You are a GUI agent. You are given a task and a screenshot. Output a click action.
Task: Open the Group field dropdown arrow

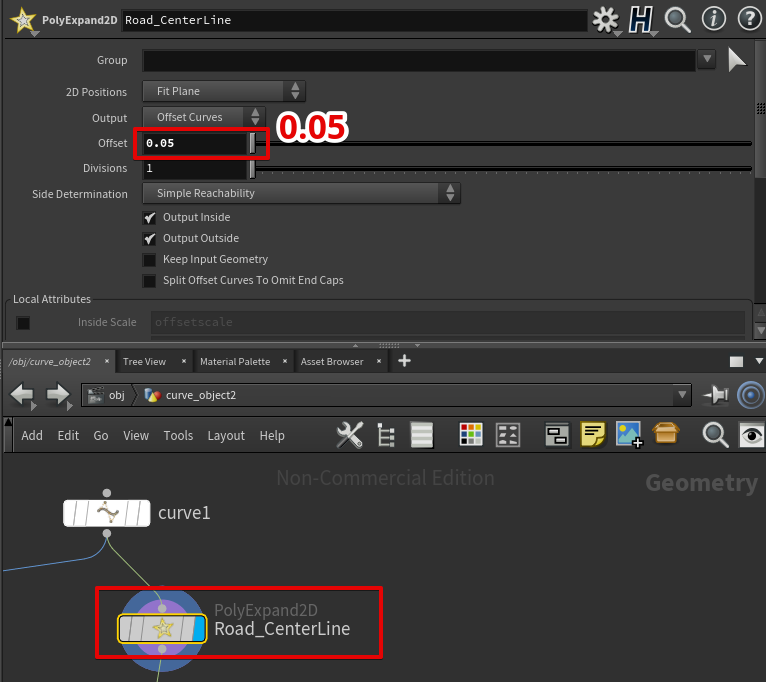[x=706, y=59]
